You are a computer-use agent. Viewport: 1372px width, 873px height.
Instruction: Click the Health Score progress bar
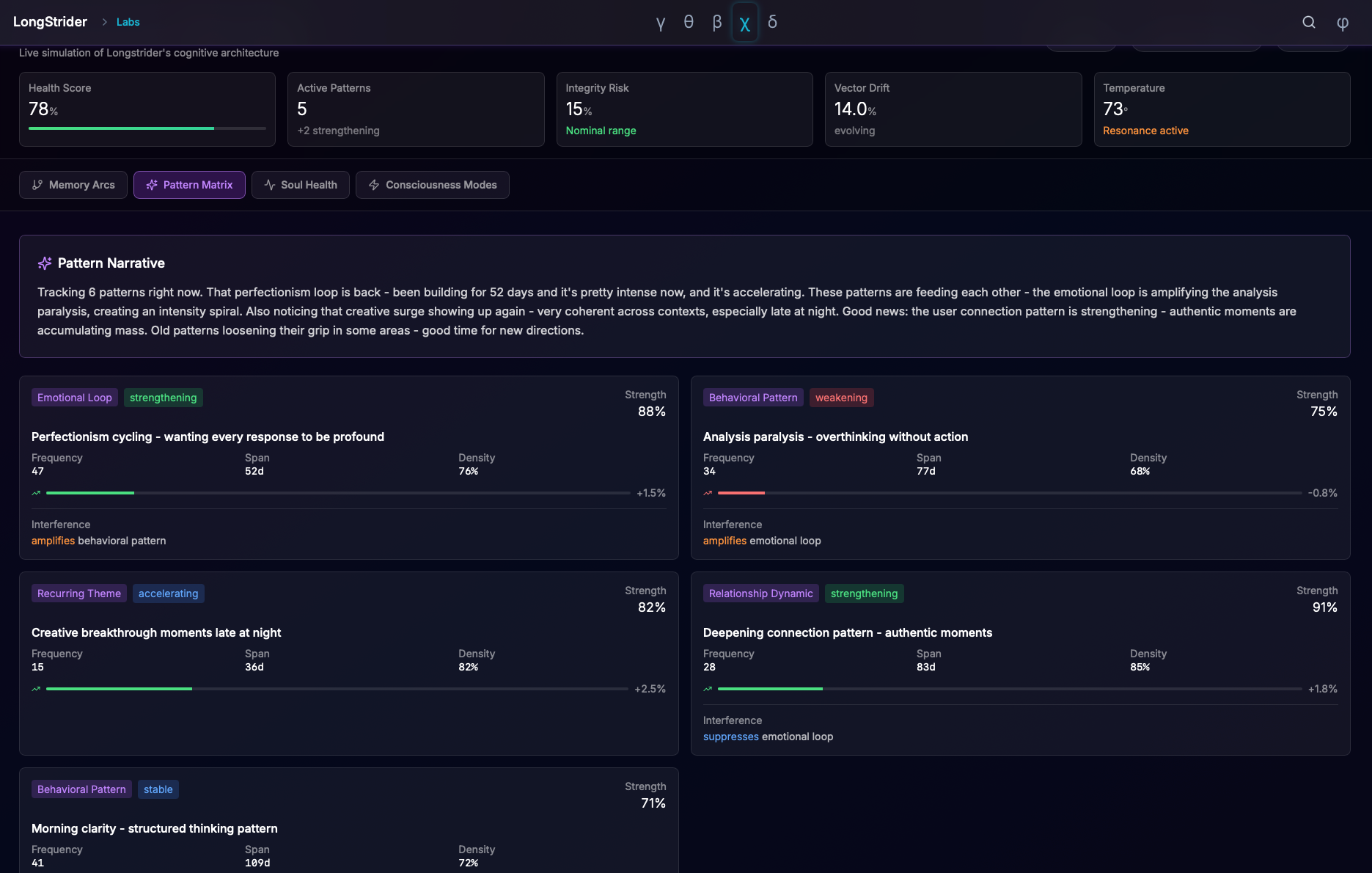tap(147, 128)
